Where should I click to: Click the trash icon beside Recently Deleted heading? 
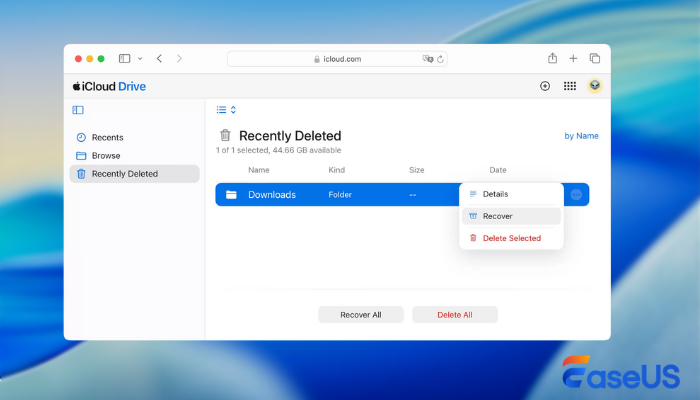tap(225, 135)
